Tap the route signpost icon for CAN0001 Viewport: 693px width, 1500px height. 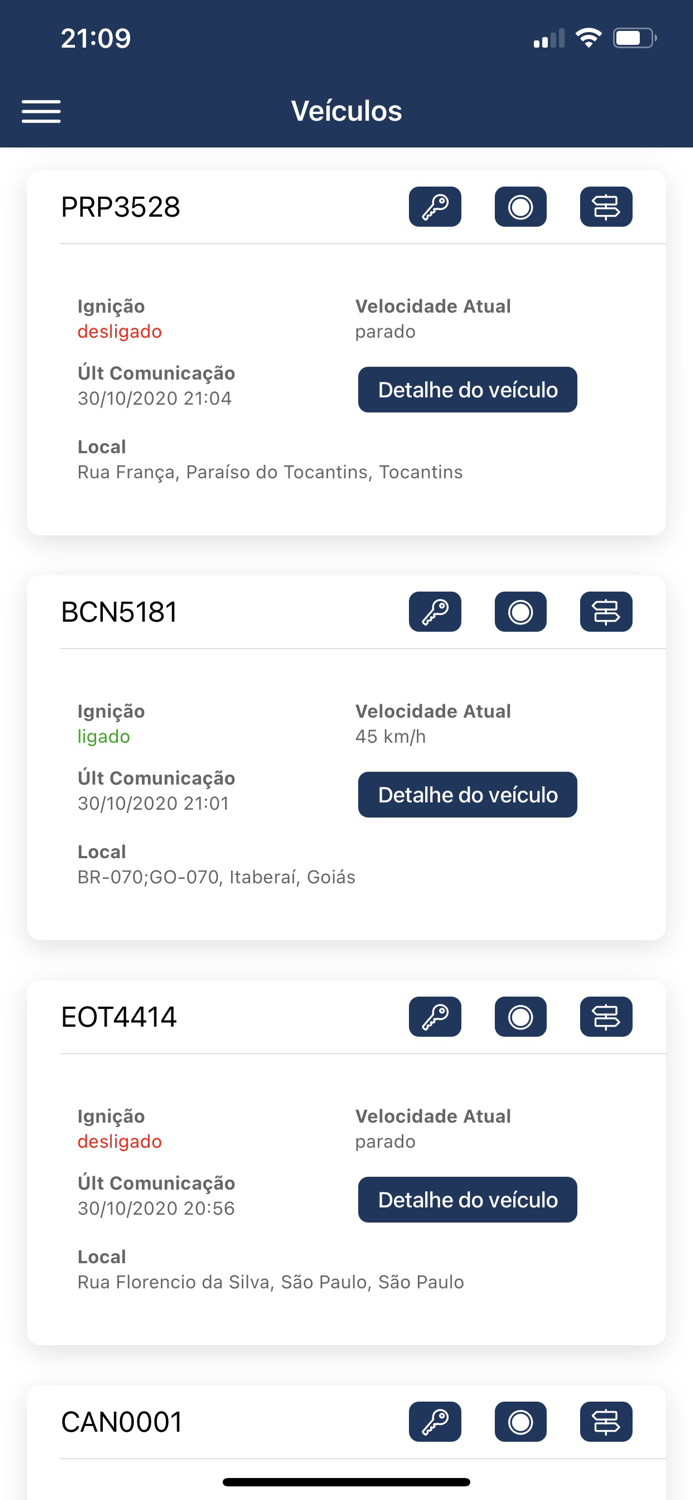tap(606, 1422)
